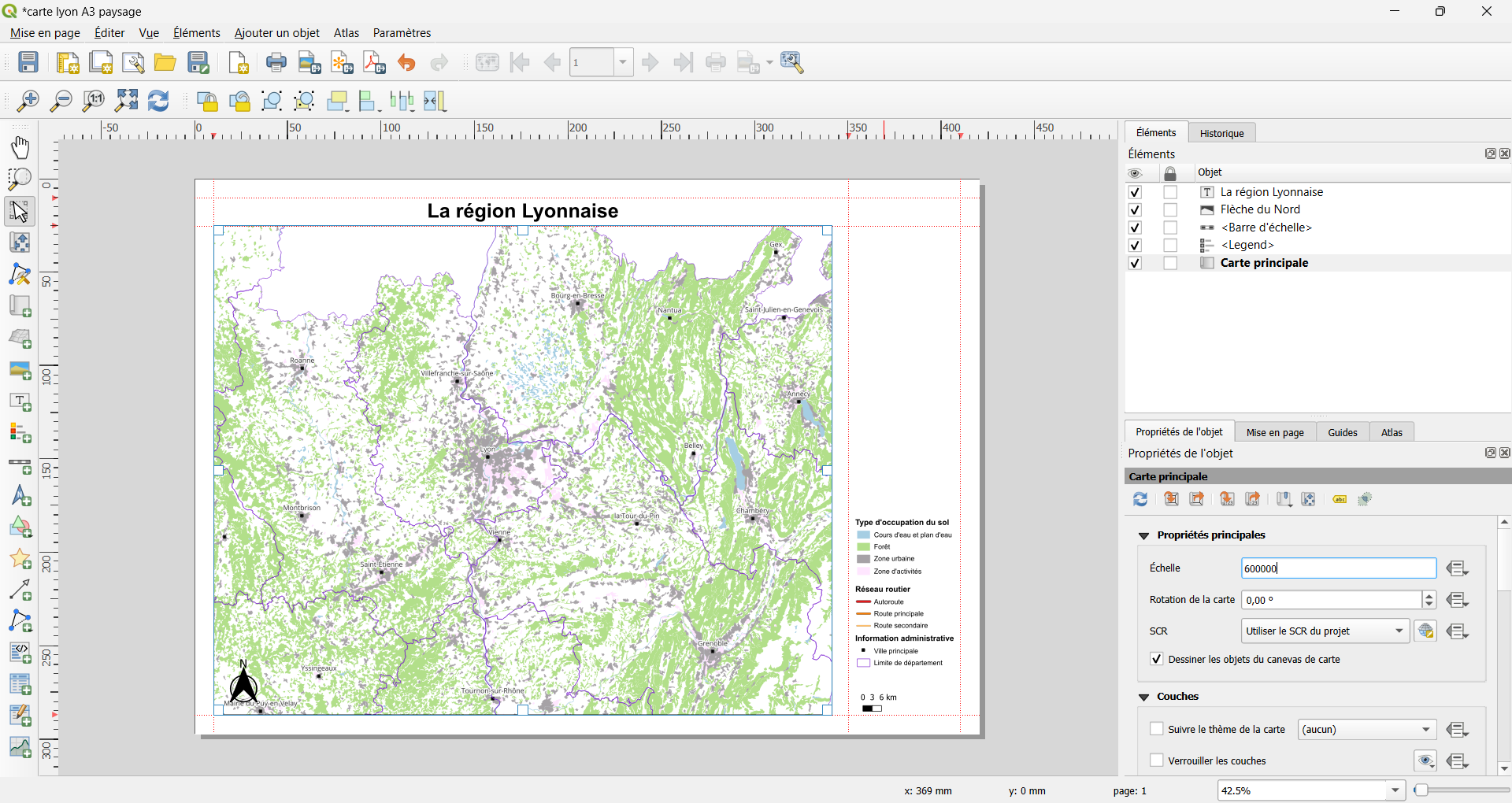Select the Add Legend tool
The width and height of the screenshot is (1512, 803).
pyautogui.click(x=20, y=433)
